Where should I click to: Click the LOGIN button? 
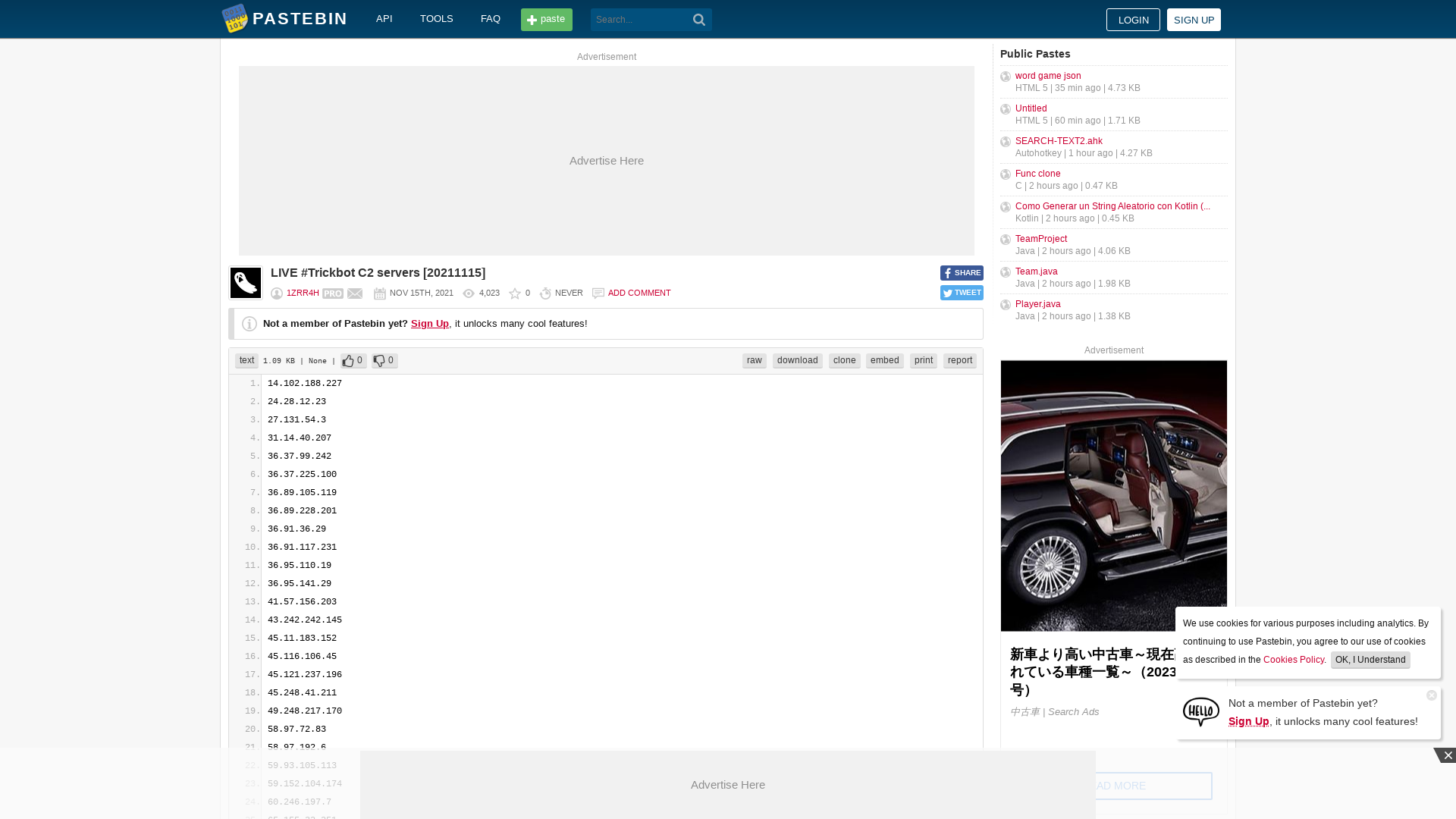coord(1133,20)
